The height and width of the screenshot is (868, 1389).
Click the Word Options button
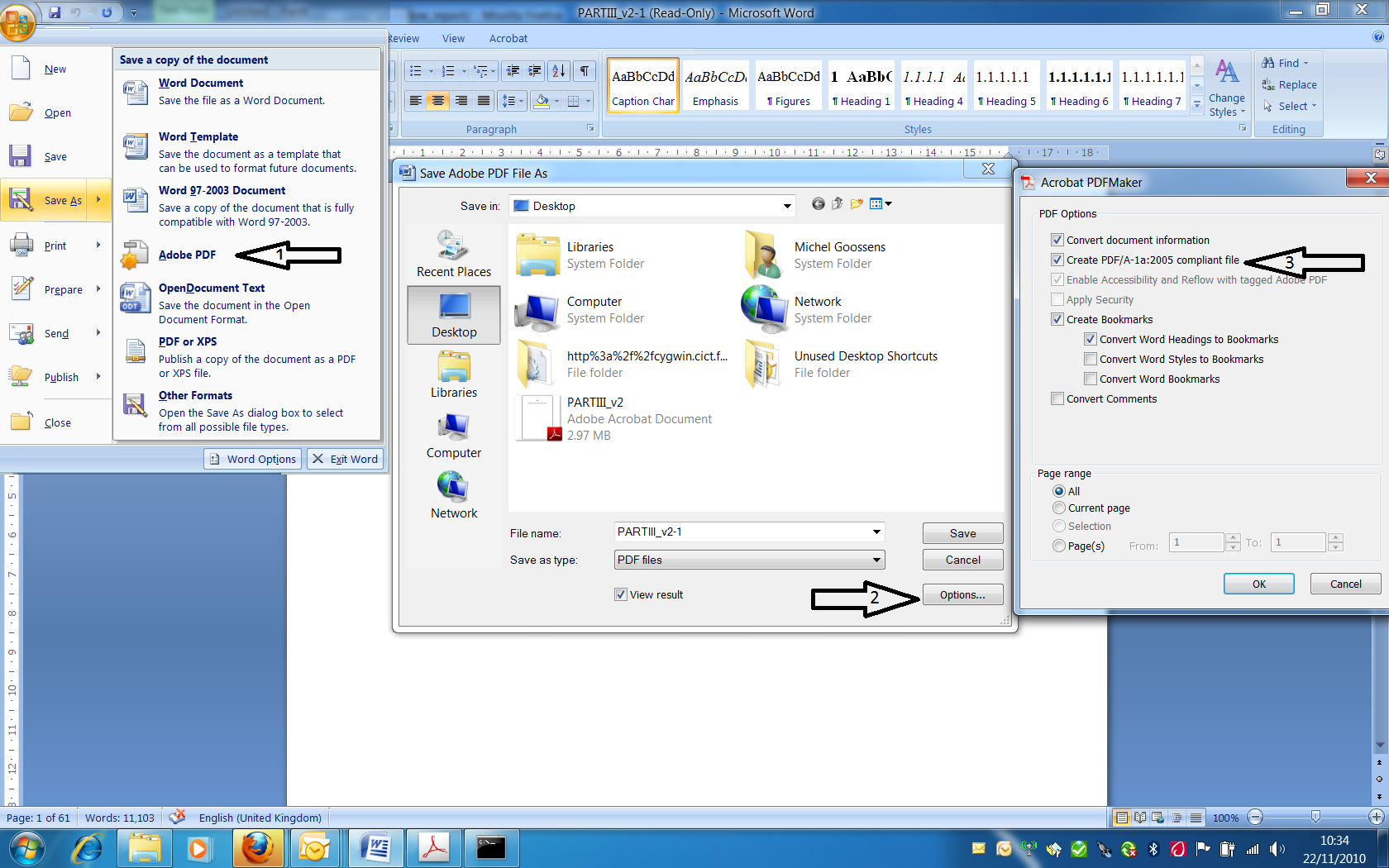[252, 459]
